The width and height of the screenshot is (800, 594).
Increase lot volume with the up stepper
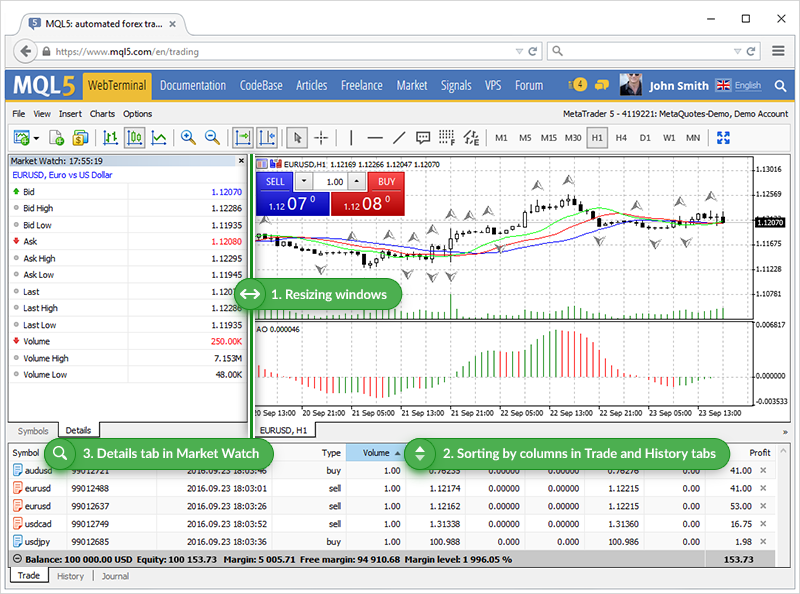(356, 181)
